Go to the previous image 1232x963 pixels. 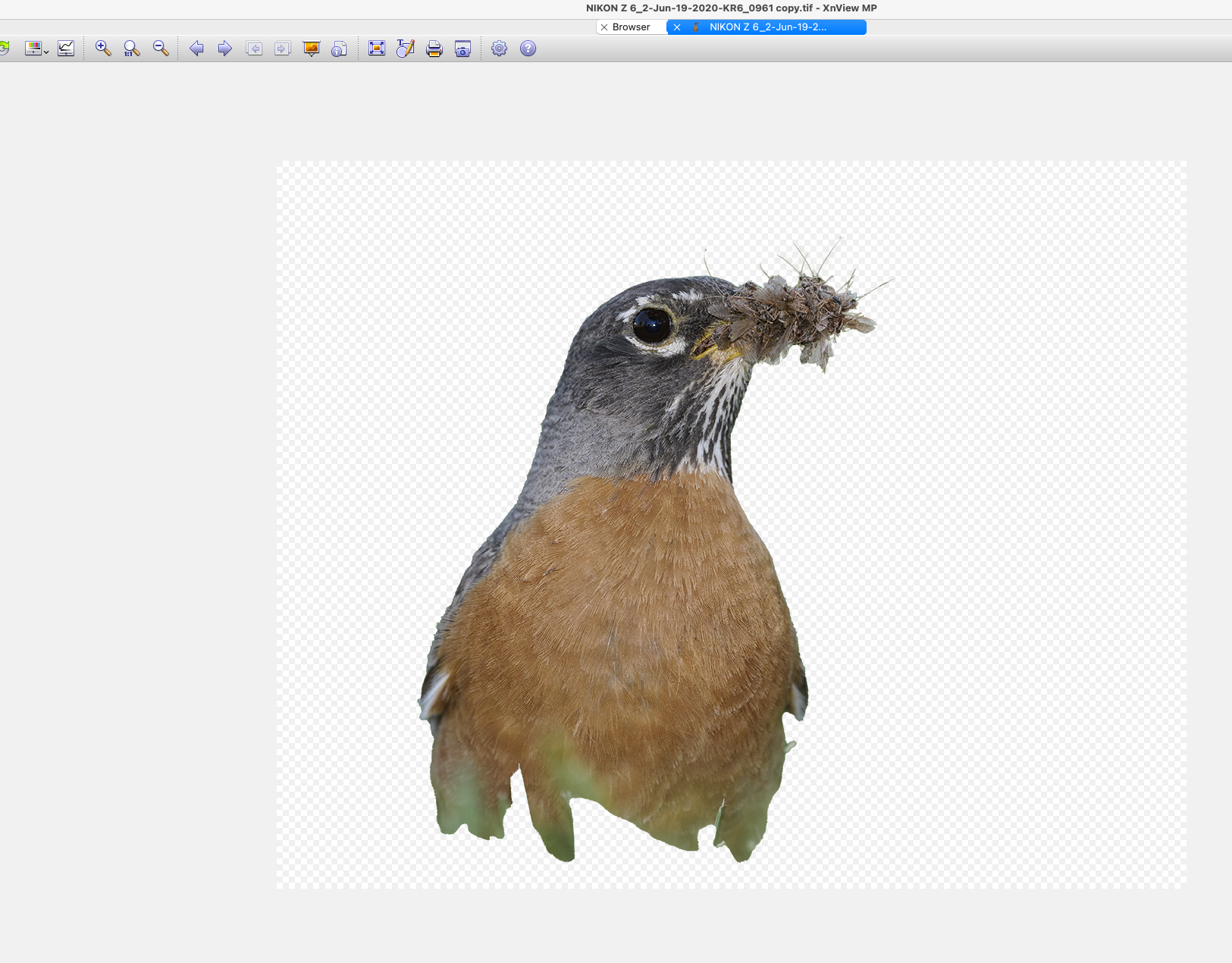coord(196,49)
